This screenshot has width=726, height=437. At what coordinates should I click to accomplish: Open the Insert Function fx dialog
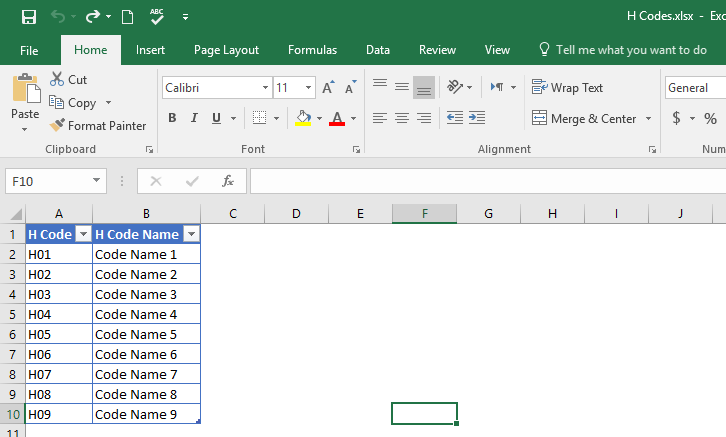tap(227, 181)
